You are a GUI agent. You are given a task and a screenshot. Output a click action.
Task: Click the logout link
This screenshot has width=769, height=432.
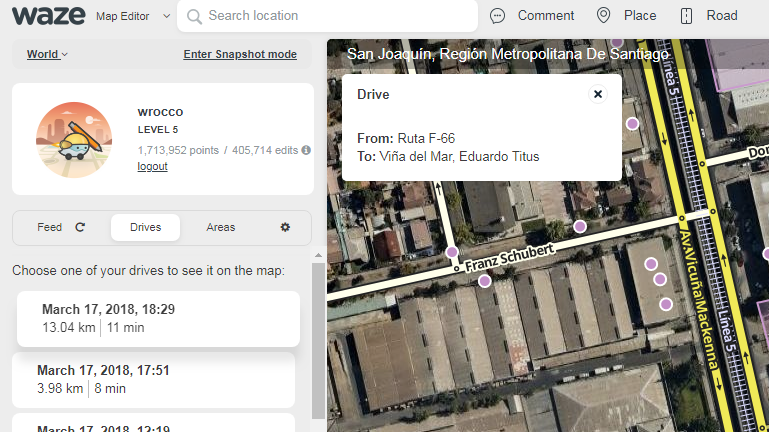click(152, 166)
